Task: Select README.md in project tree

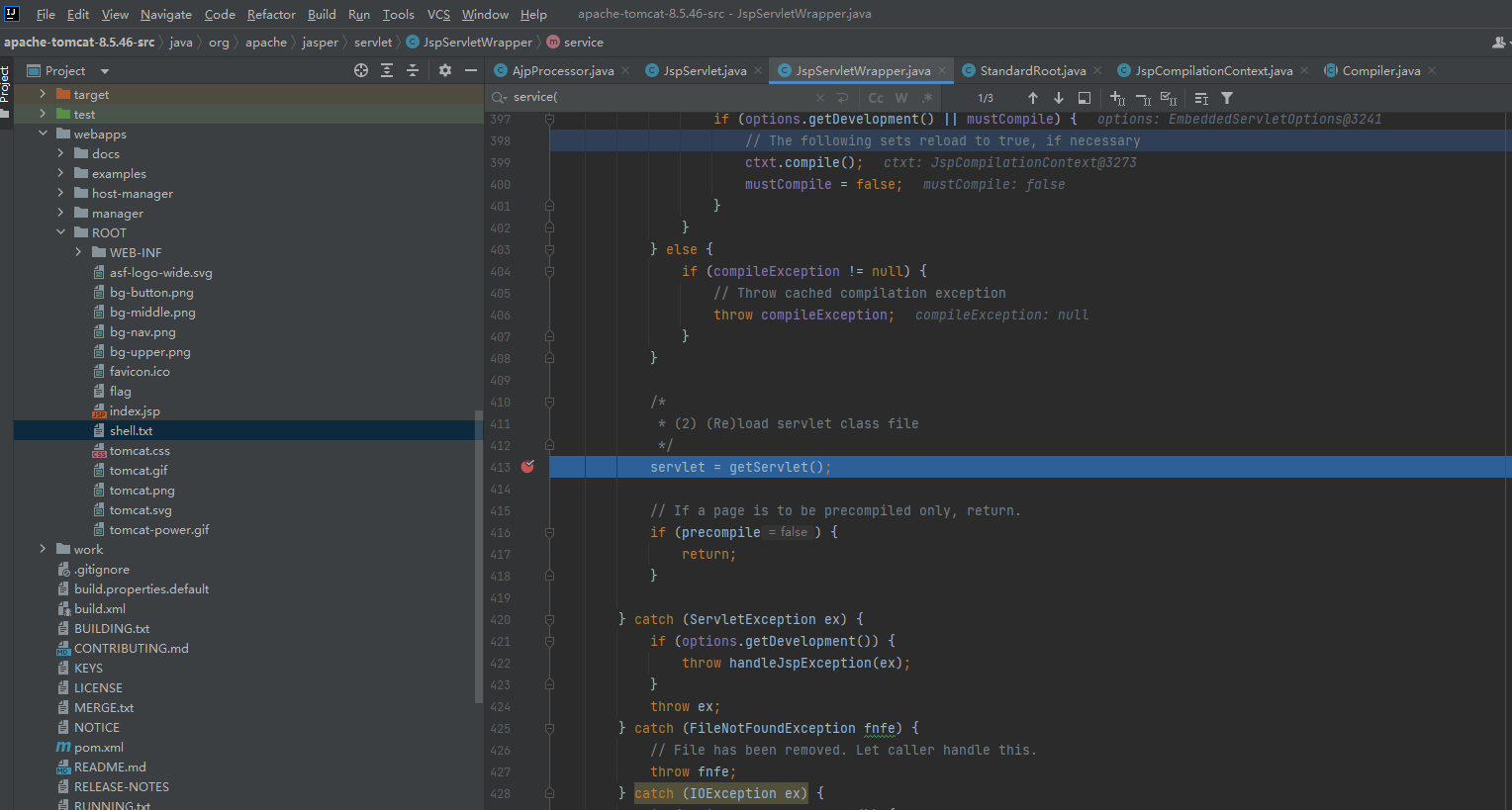Action: (110, 766)
